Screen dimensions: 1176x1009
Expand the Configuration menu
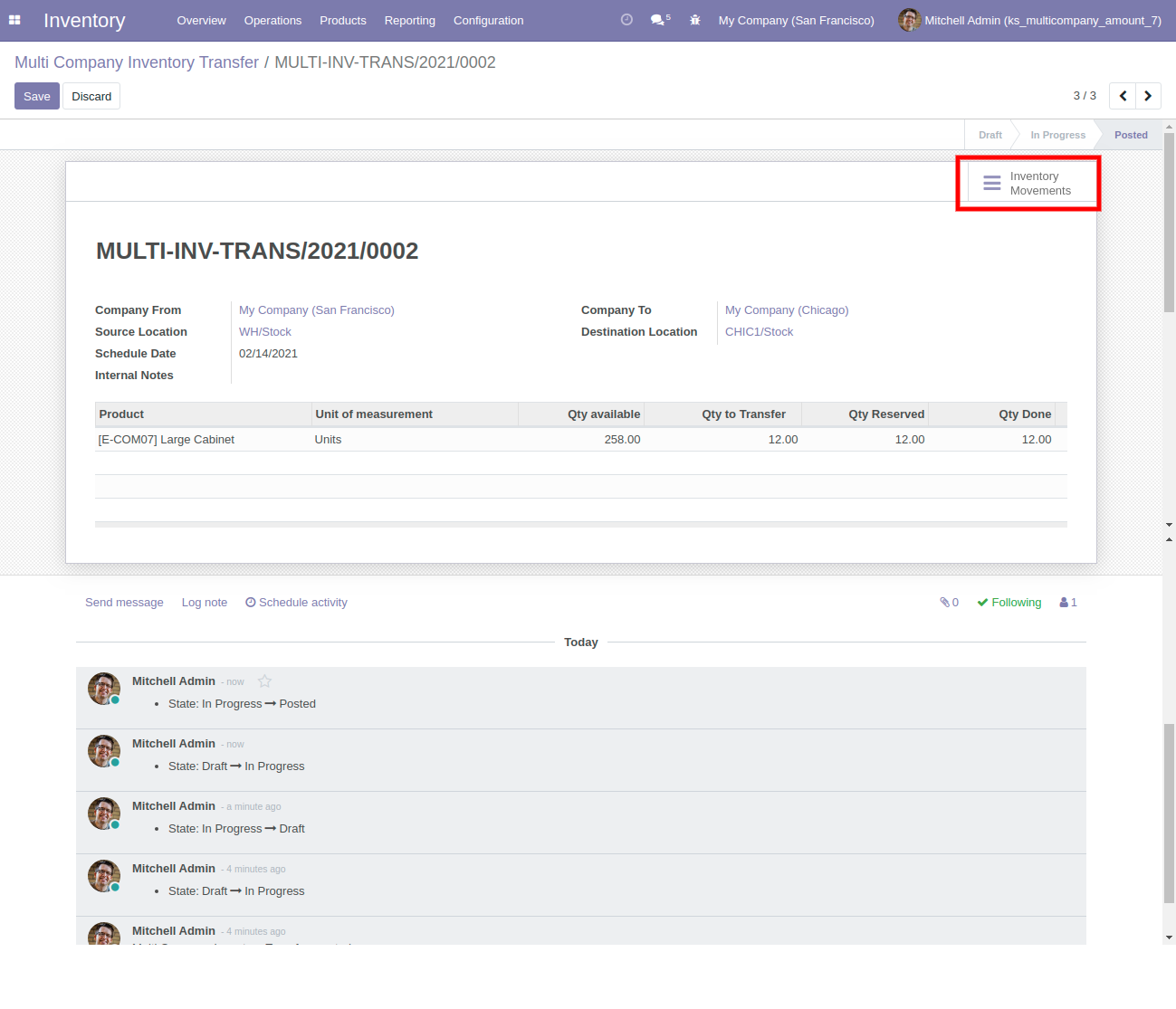(x=488, y=20)
